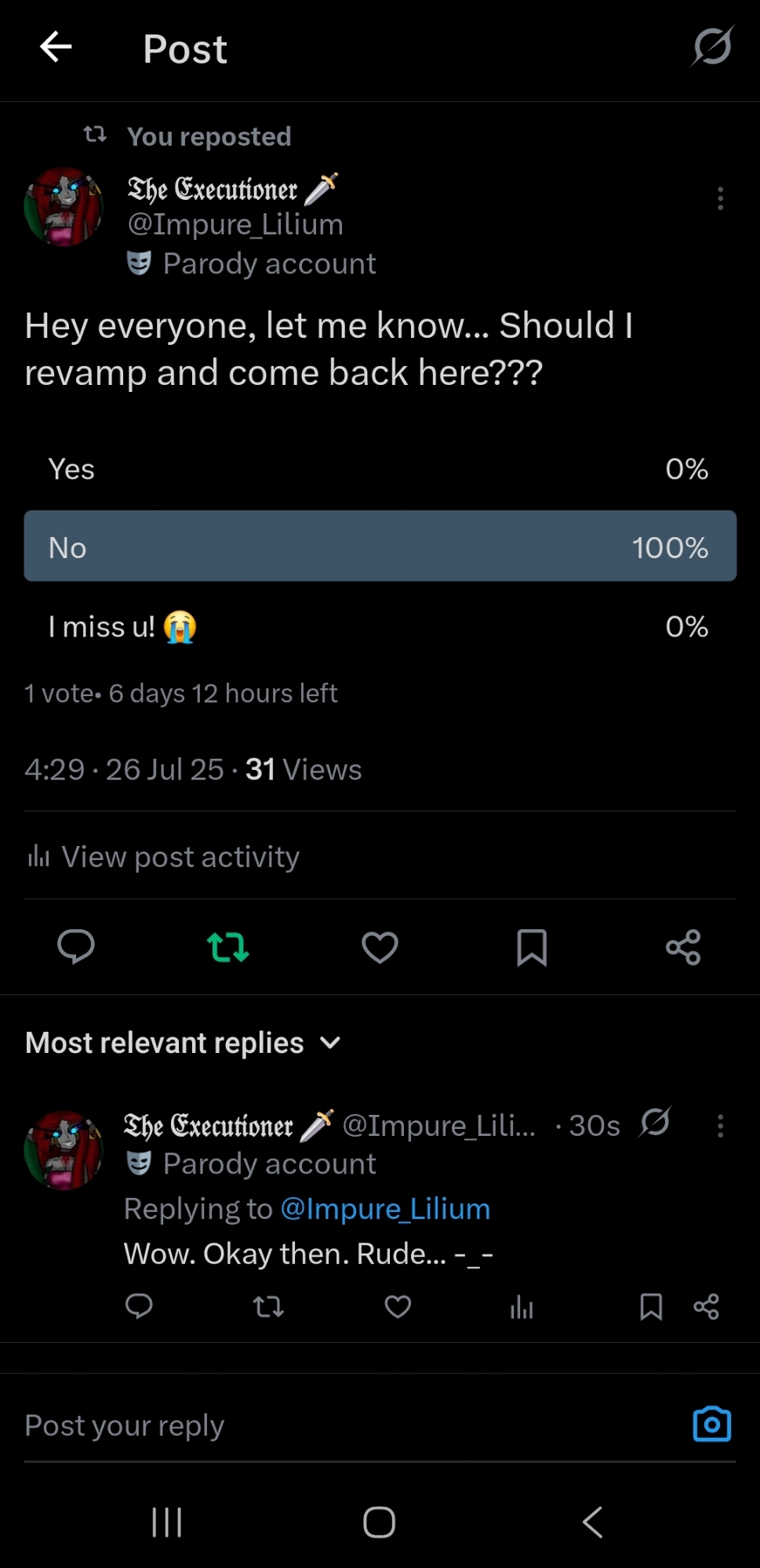Viewport: 760px width, 1568px height.
Task: Open main post's three-dot menu
Action: click(720, 198)
